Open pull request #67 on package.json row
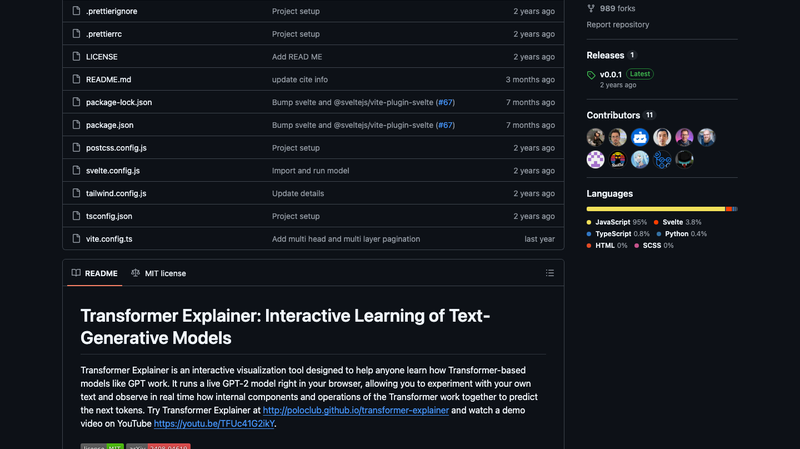 [x=445, y=125]
